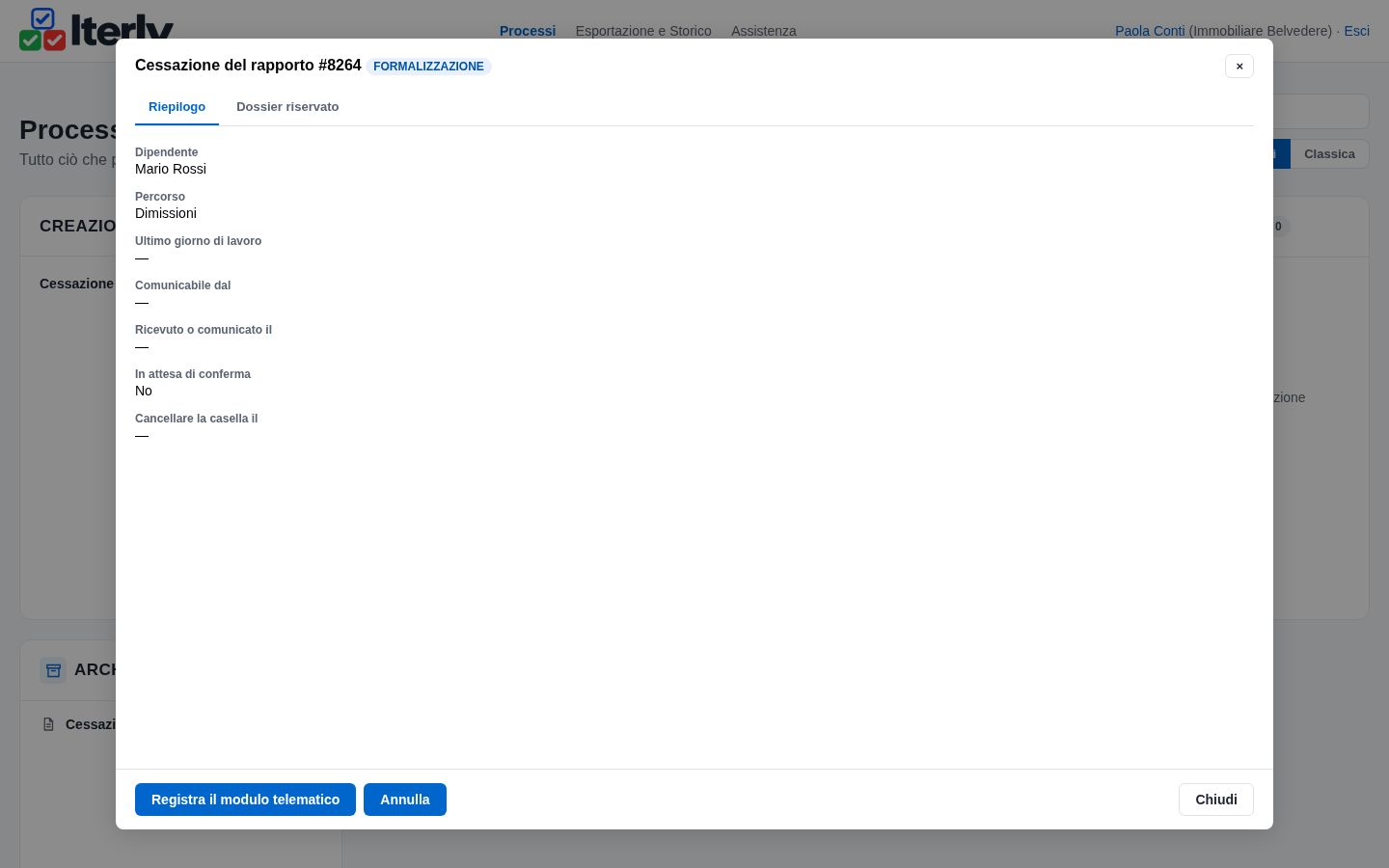Click the search field behind the dialog

1321,111
